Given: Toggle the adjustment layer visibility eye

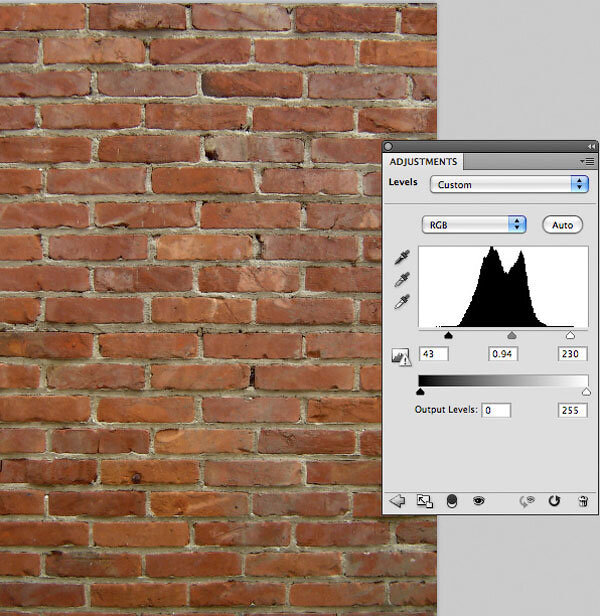Looking at the screenshot, I should (x=478, y=500).
